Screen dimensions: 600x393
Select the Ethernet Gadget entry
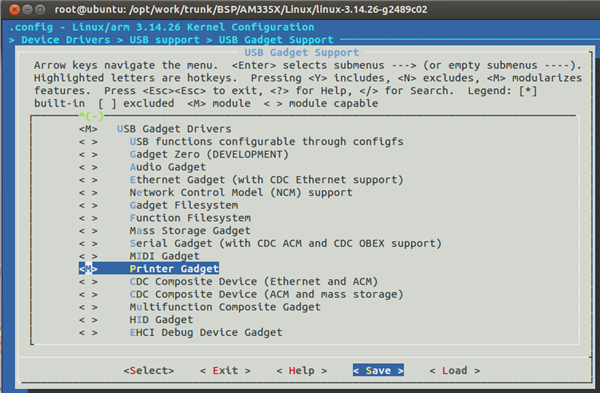pos(266,180)
